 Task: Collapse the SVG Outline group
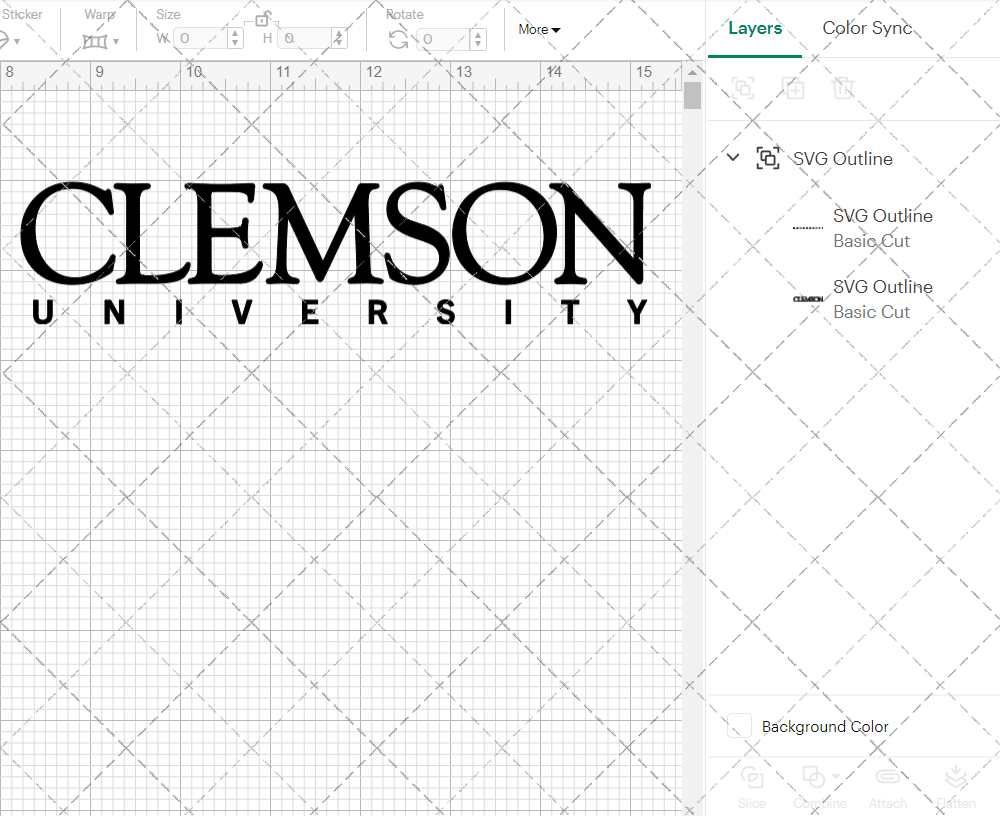(732, 157)
